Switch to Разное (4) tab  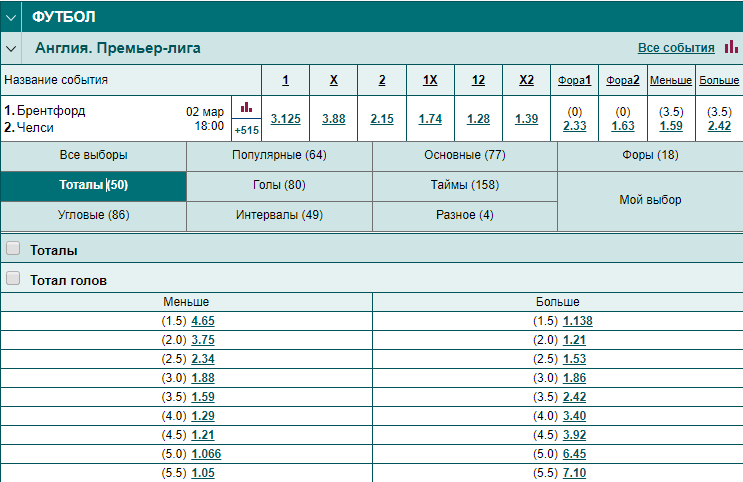pyautogui.click(x=465, y=216)
